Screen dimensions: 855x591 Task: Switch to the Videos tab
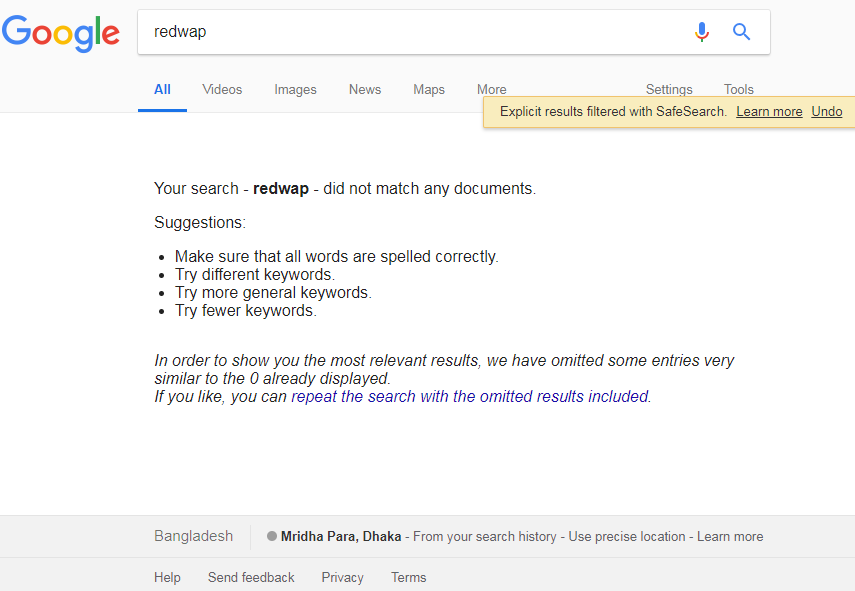click(x=222, y=90)
